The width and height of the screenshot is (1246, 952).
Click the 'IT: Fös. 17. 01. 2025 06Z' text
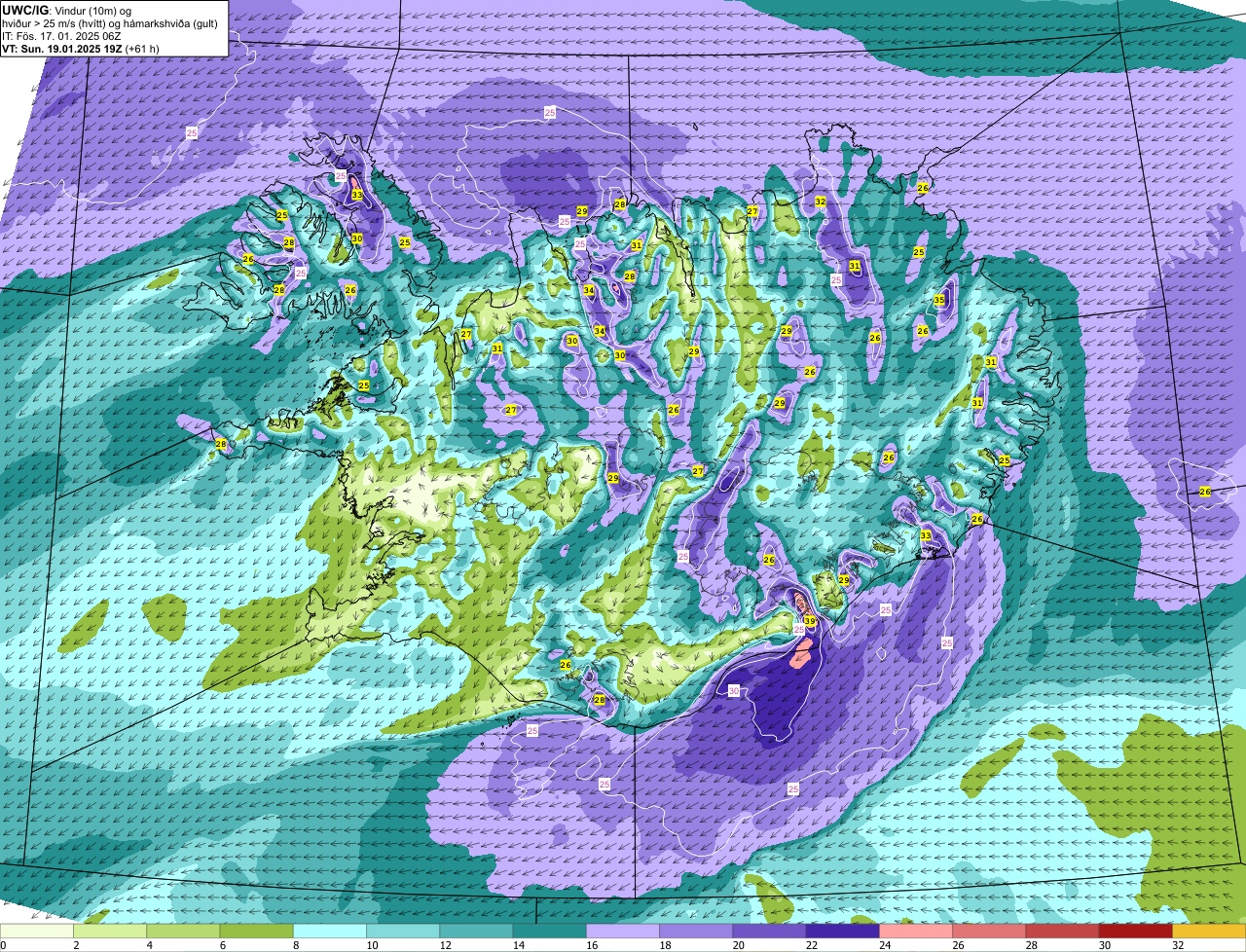point(61,36)
